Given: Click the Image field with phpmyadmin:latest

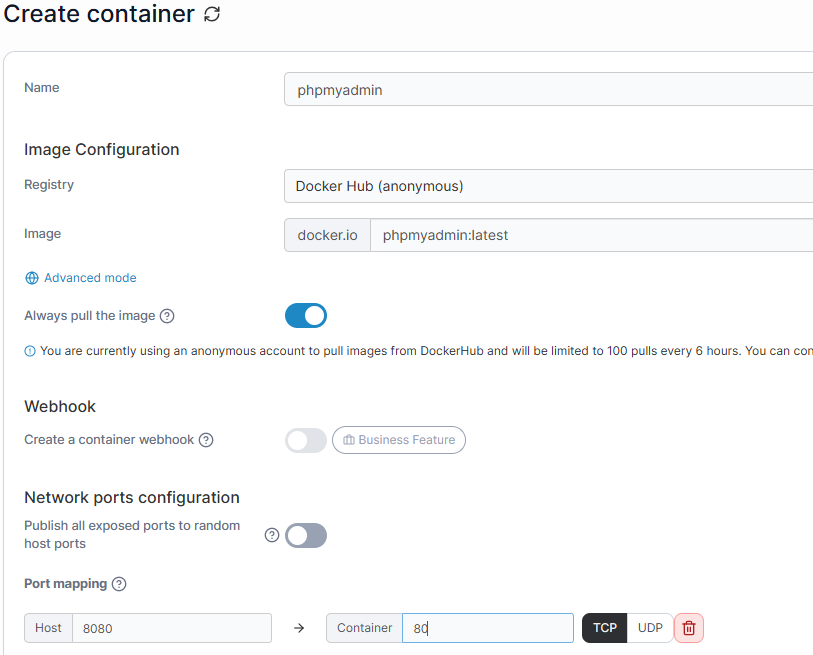Looking at the screenshot, I should [x=590, y=235].
